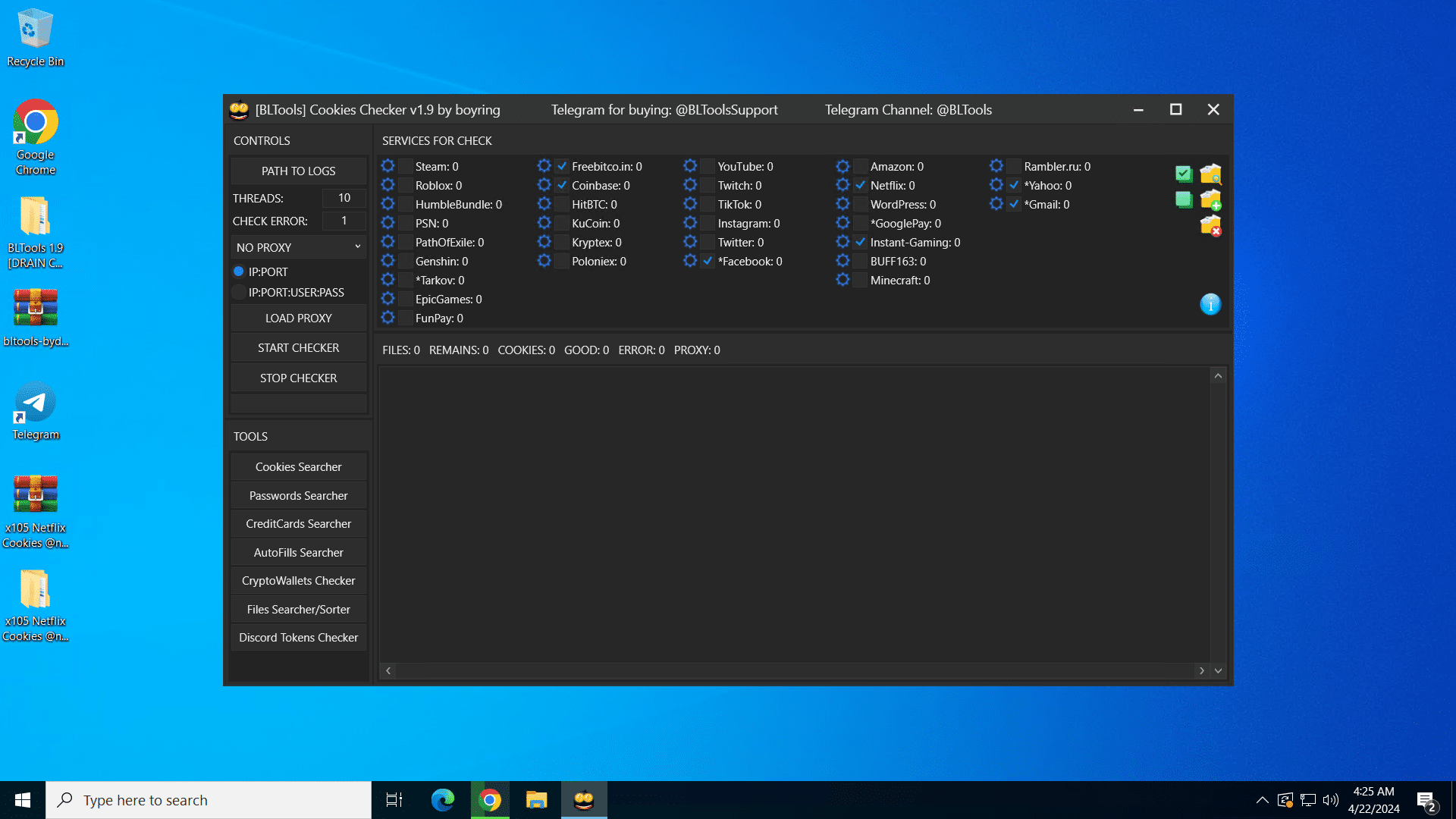Click folder icon with green plus
The height and width of the screenshot is (819, 1456).
pyautogui.click(x=1210, y=200)
